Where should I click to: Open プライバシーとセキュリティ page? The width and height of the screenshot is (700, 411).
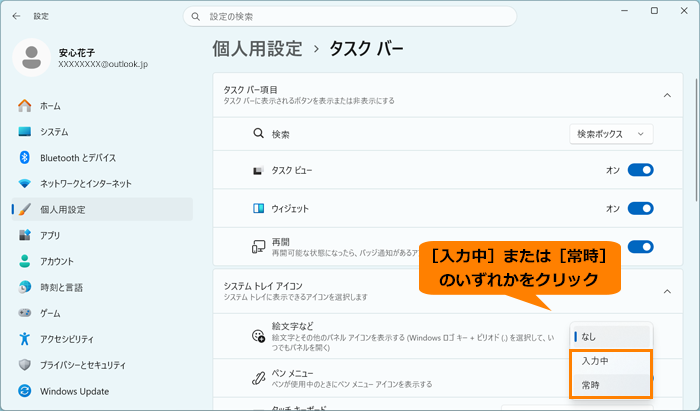pos(102,365)
